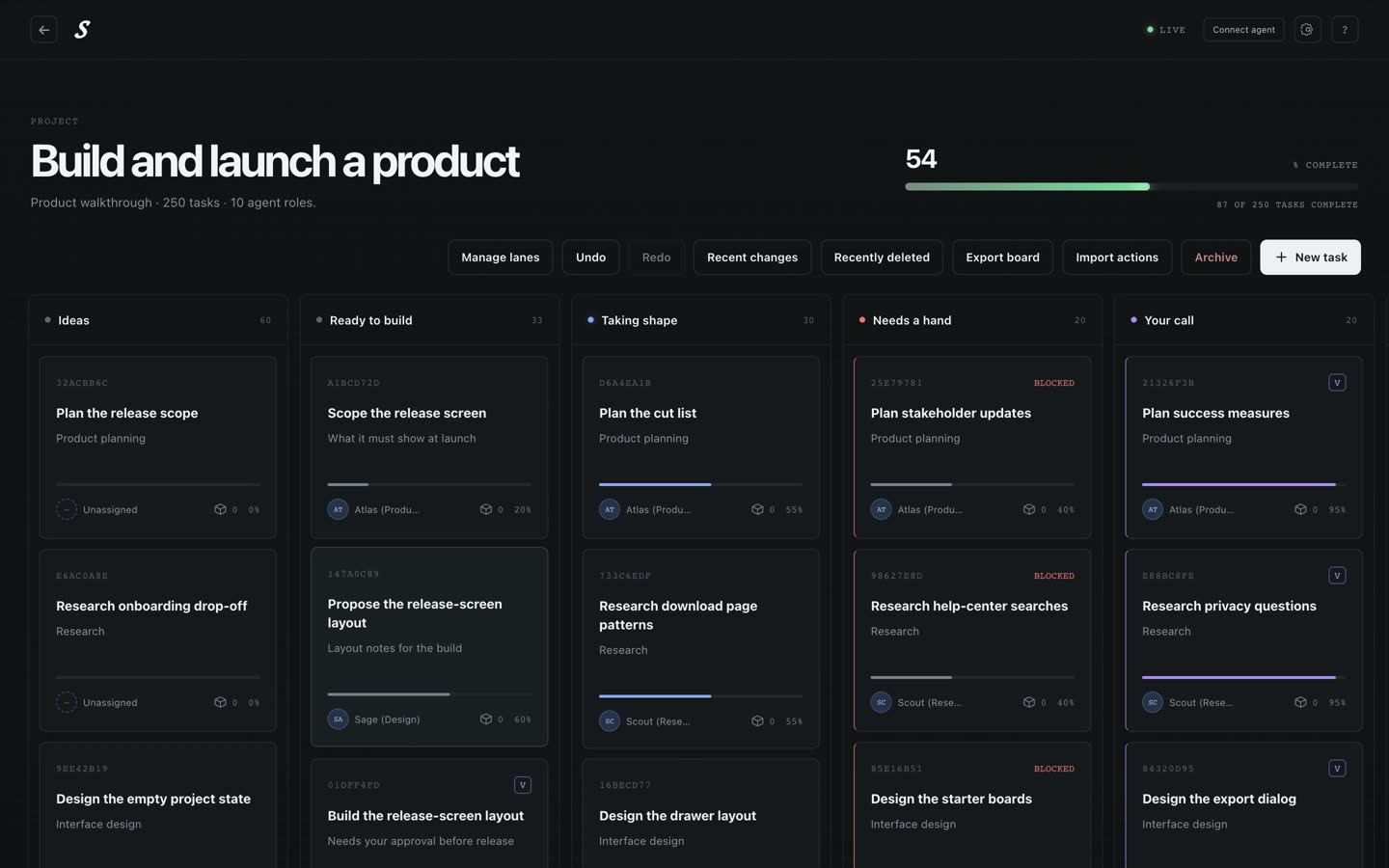Undo the last board action
Image resolution: width=1389 pixels, height=868 pixels.
click(591, 258)
